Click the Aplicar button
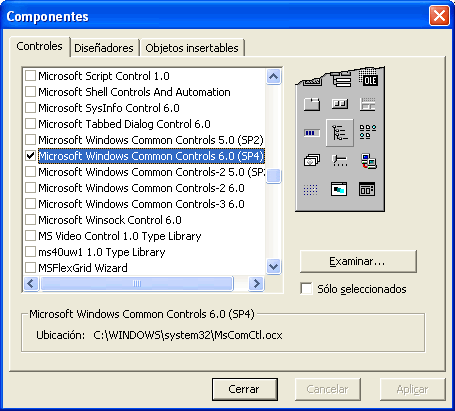 pos(412,389)
